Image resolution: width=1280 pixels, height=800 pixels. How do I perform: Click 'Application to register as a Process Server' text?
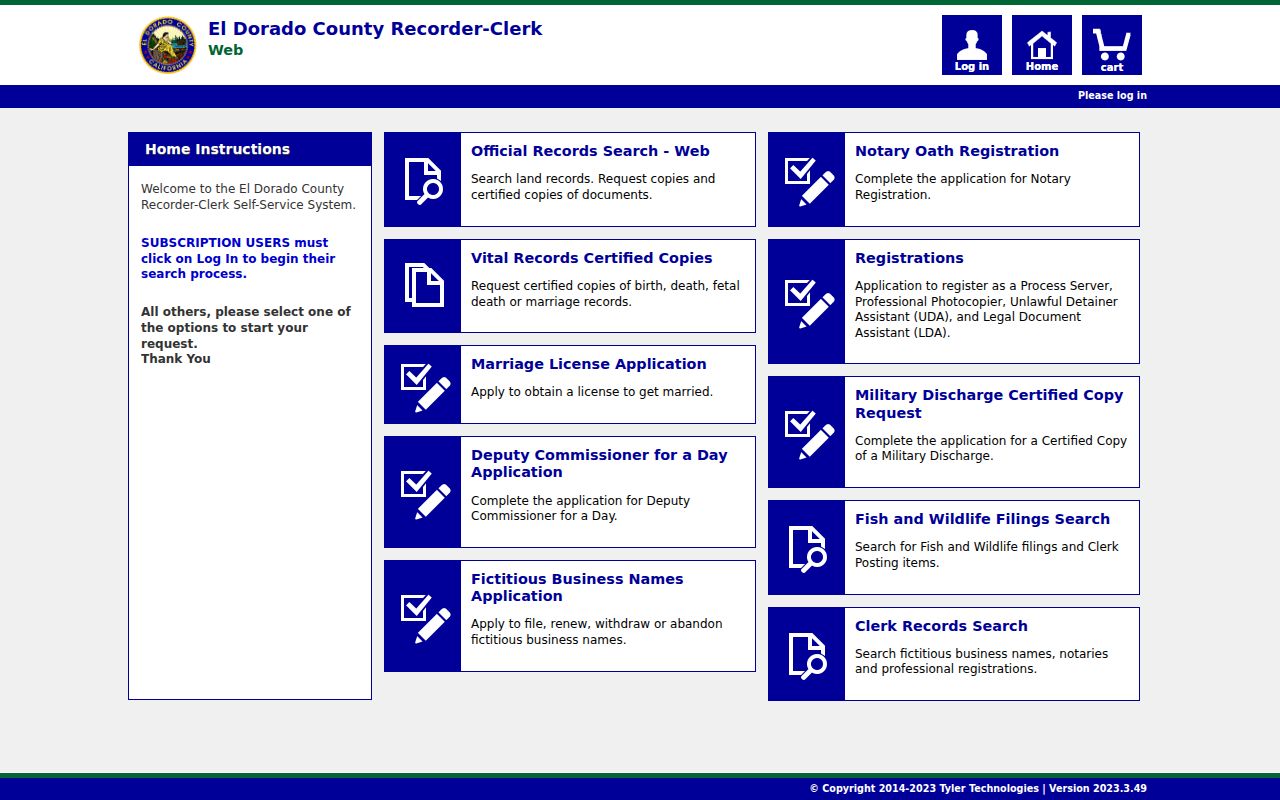[x=986, y=309]
